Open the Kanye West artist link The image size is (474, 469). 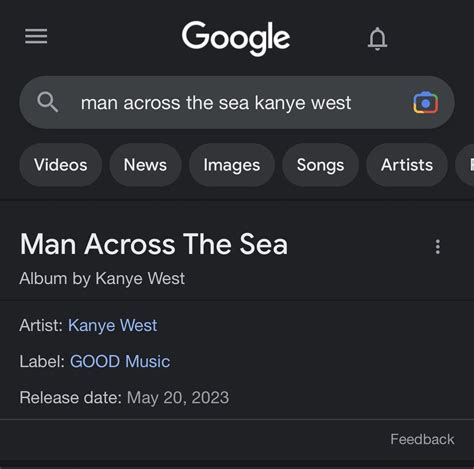112,326
